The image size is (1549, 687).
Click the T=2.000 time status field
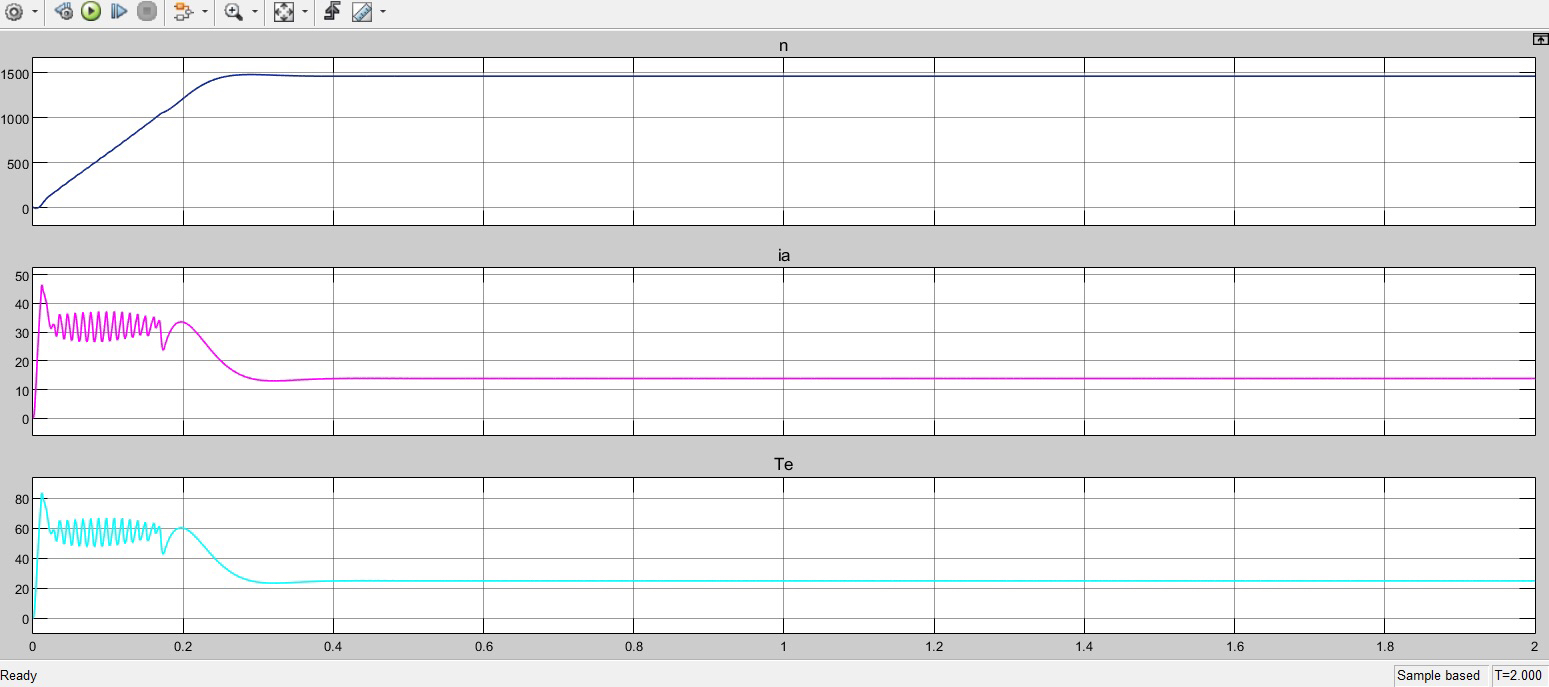(1519, 676)
